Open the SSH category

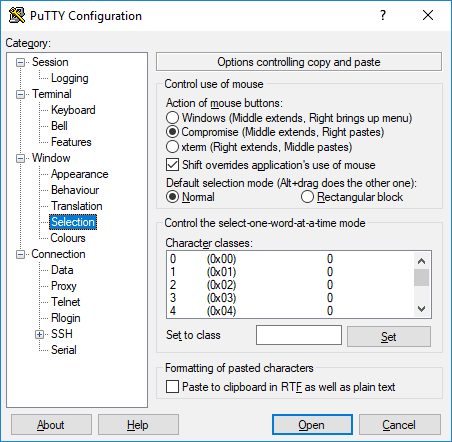coord(62,334)
